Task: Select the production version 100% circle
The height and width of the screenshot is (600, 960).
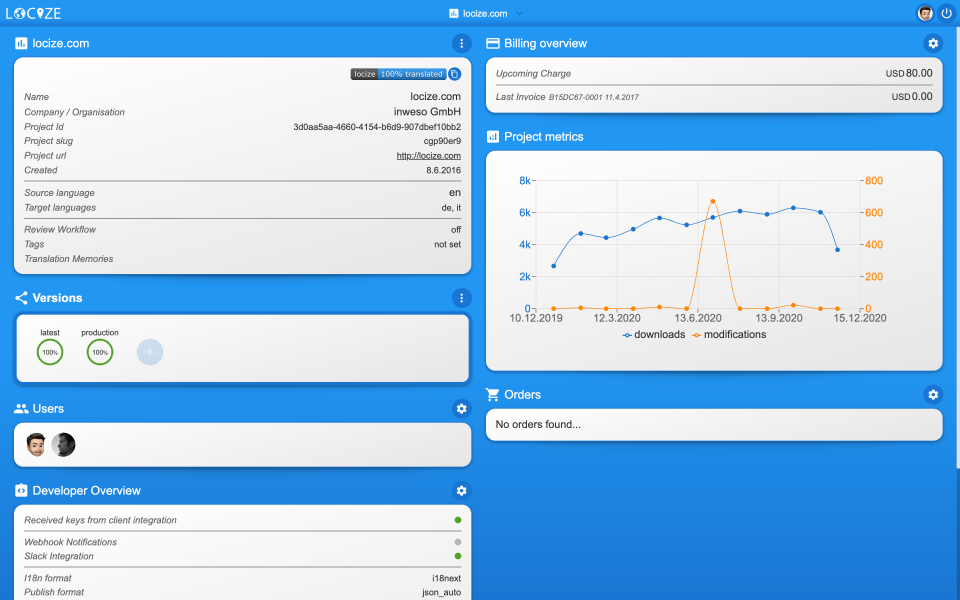Action: 100,352
